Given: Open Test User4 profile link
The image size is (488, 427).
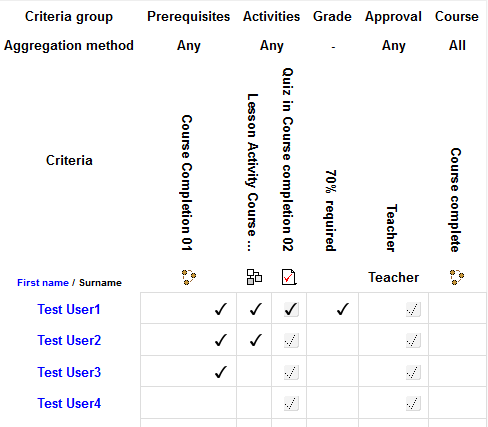Looking at the screenshot, I should pos(69,403).
